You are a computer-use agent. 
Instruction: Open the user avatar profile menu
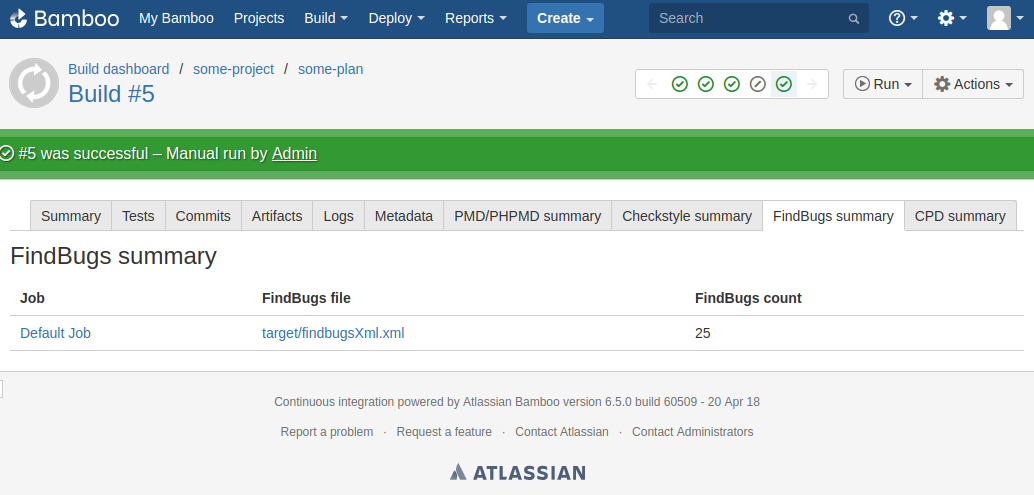[1004, 18]
